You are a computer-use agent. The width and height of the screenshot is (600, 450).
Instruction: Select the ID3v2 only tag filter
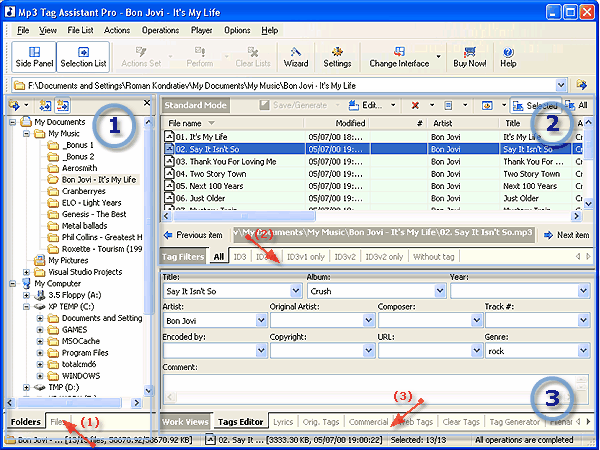[x=384, y=257]
